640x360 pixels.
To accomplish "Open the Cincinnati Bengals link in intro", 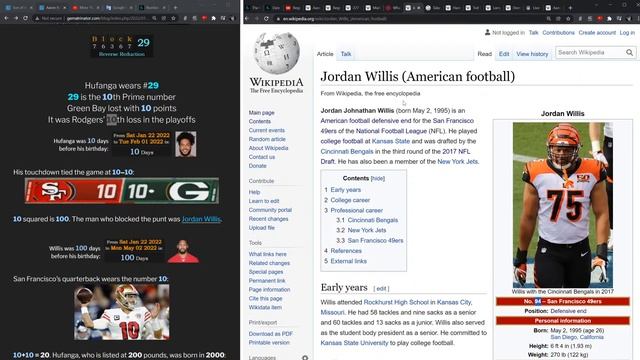I will [x=347, y=151].
